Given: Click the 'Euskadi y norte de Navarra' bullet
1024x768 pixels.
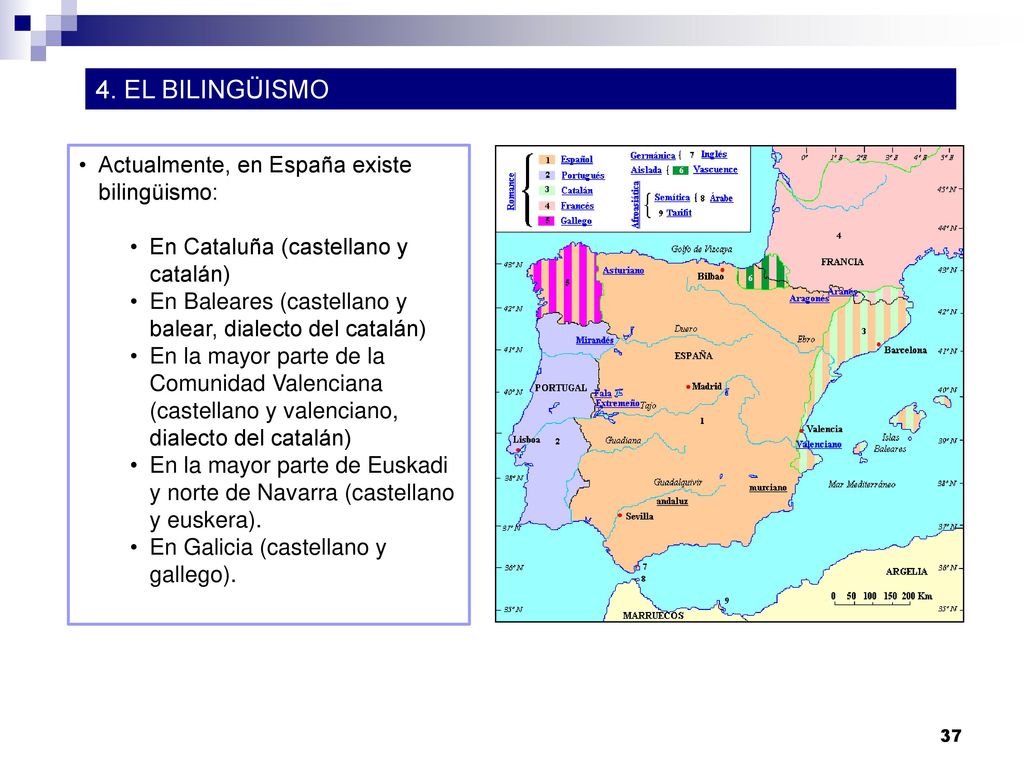Looking at the screenshot, I should click(x=302, y=492).
